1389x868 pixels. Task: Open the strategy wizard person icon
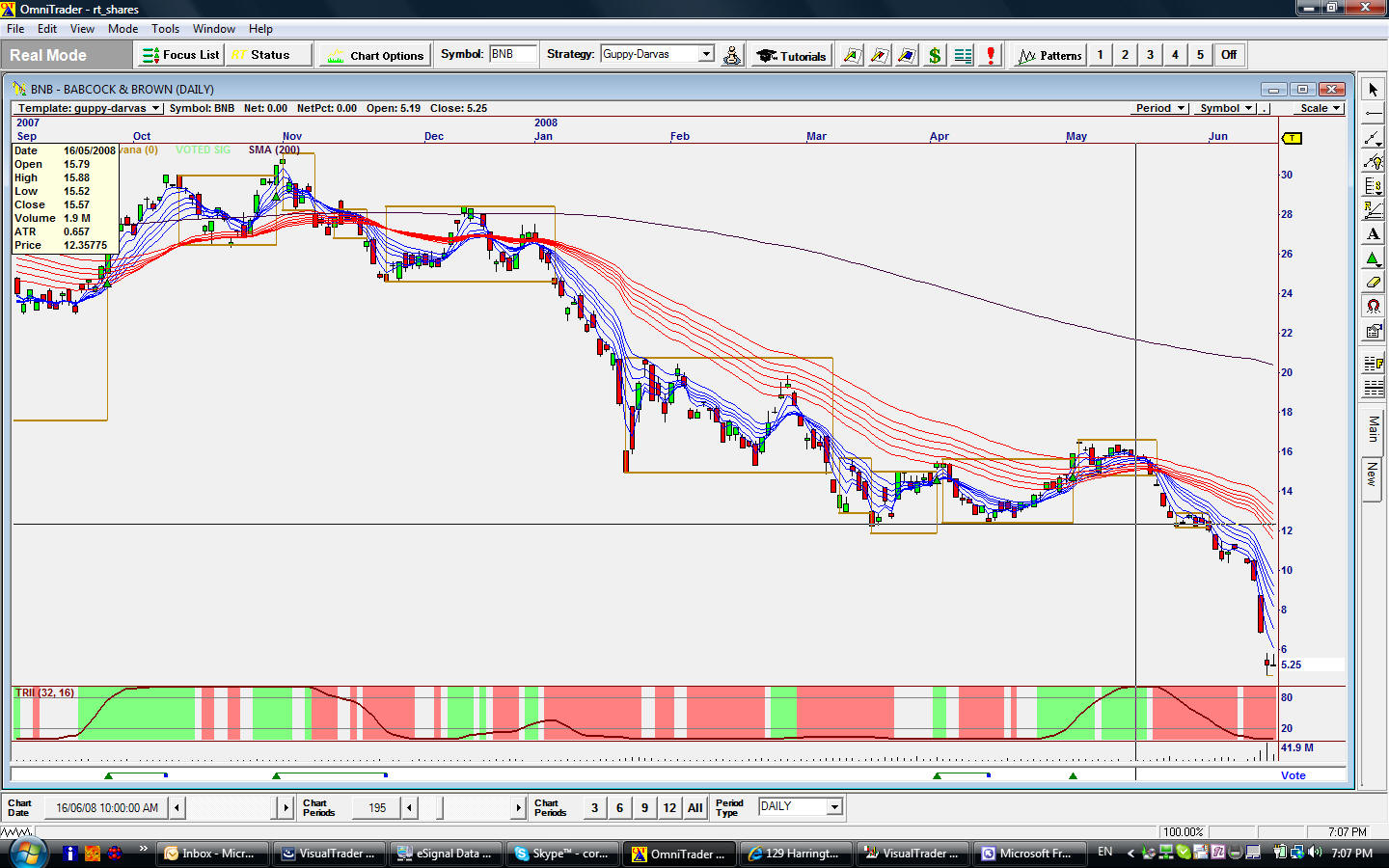pyautogui.click(x=732, y=55)
